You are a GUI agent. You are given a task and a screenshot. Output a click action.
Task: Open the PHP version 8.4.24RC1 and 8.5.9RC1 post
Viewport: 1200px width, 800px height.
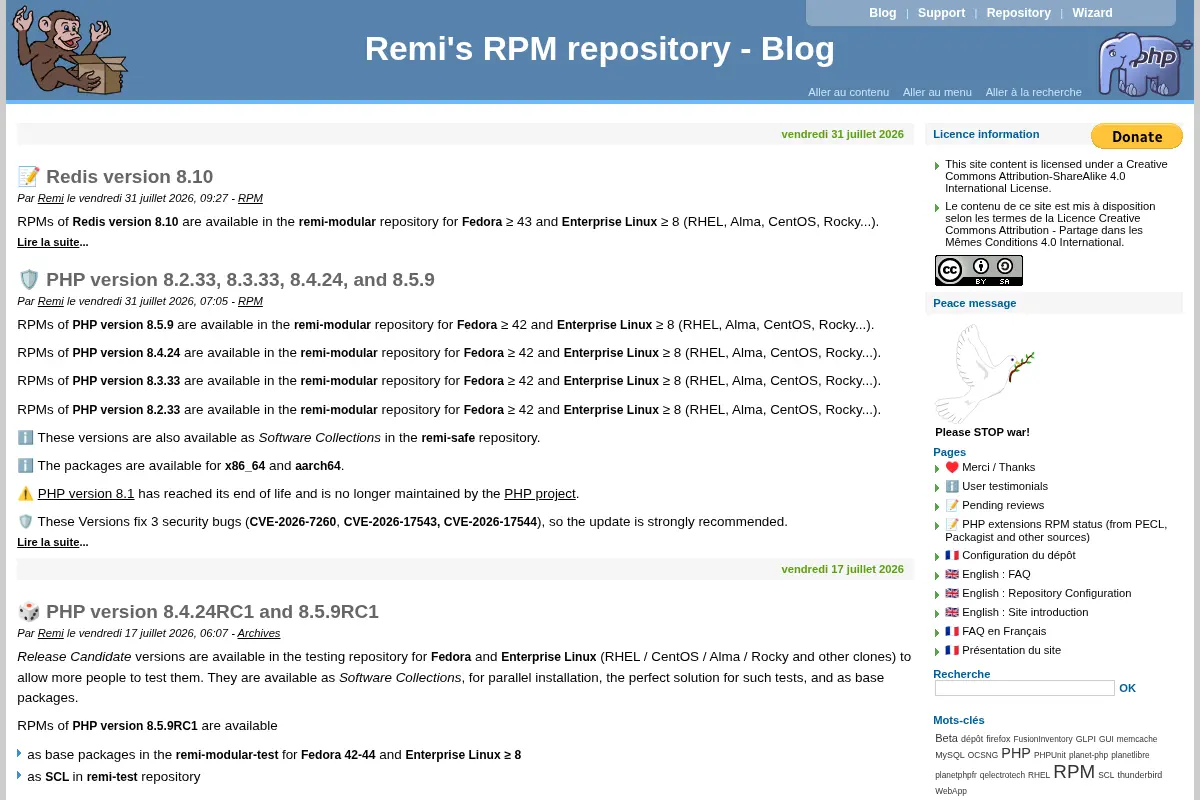(x=212, y=612)
